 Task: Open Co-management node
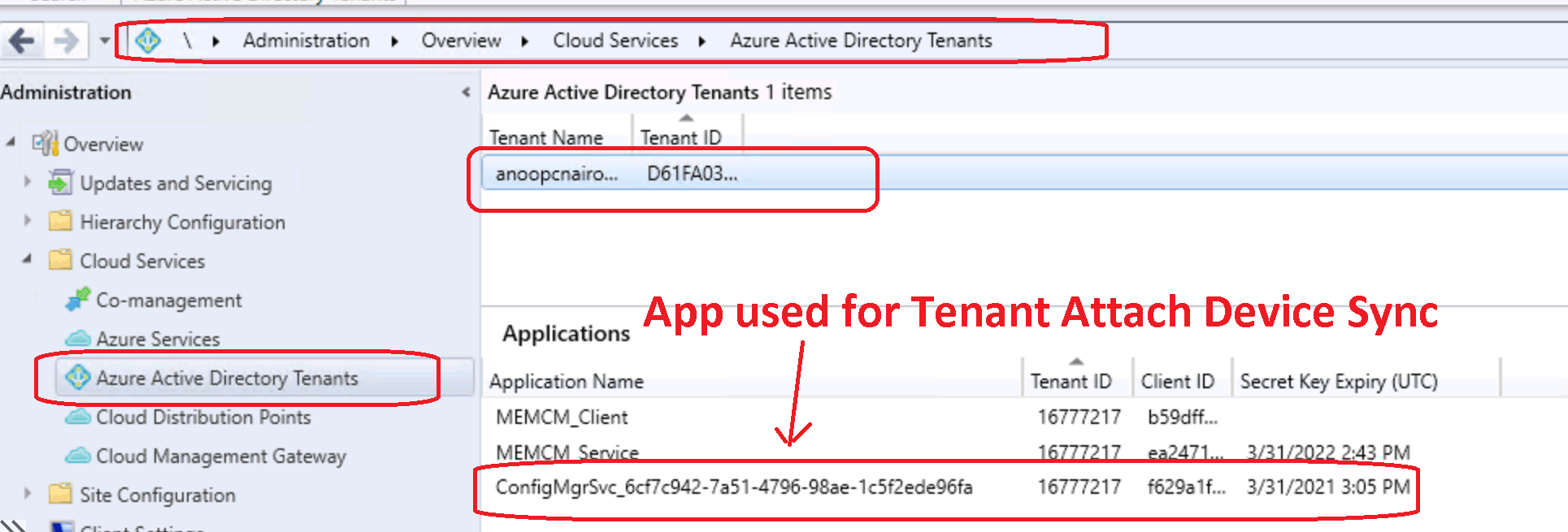coord(169,300)
